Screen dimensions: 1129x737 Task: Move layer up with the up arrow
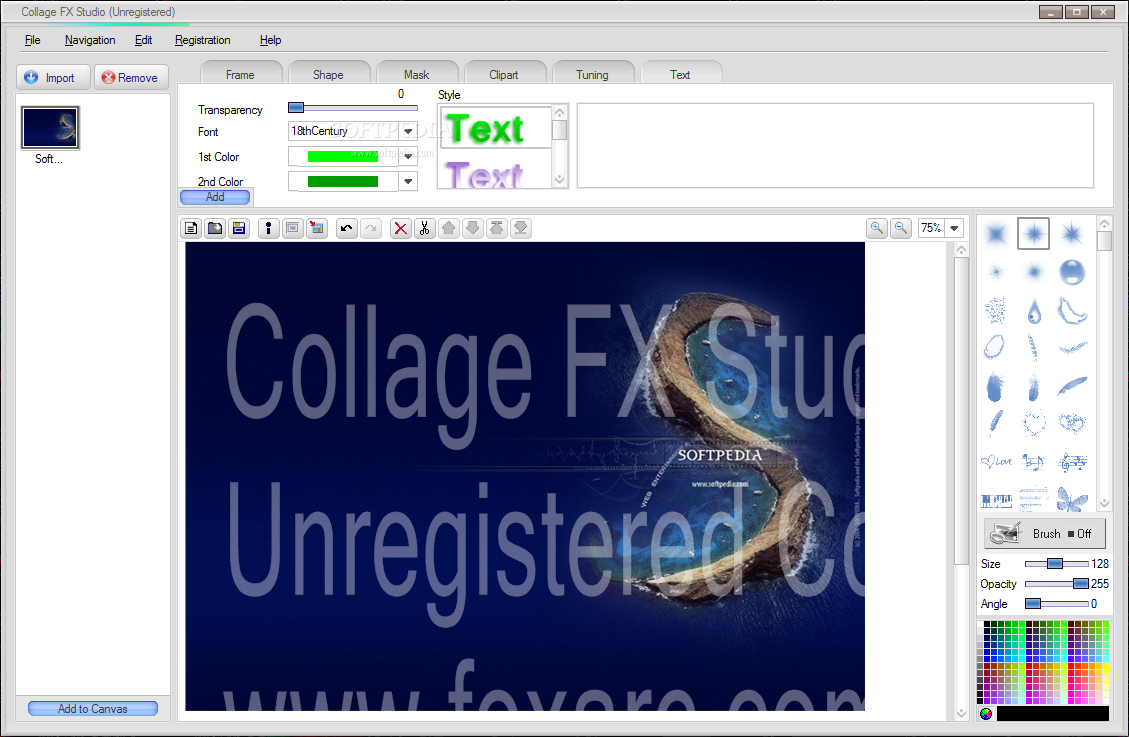[x=449, y=228]
